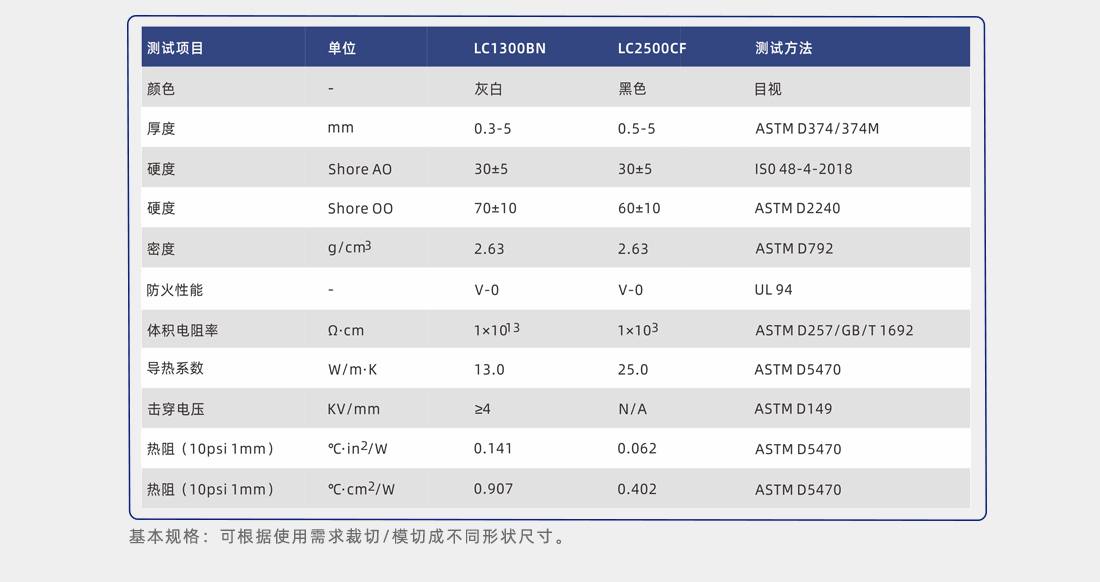The height and width of the screenshot is (582, 1100).
Task: Select the 单位 column header
Action: coord(342,48)
